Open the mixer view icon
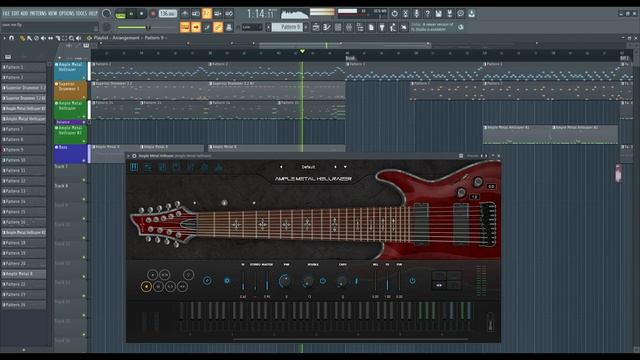The height and width of the screenshot is (360, 640). 349,27
